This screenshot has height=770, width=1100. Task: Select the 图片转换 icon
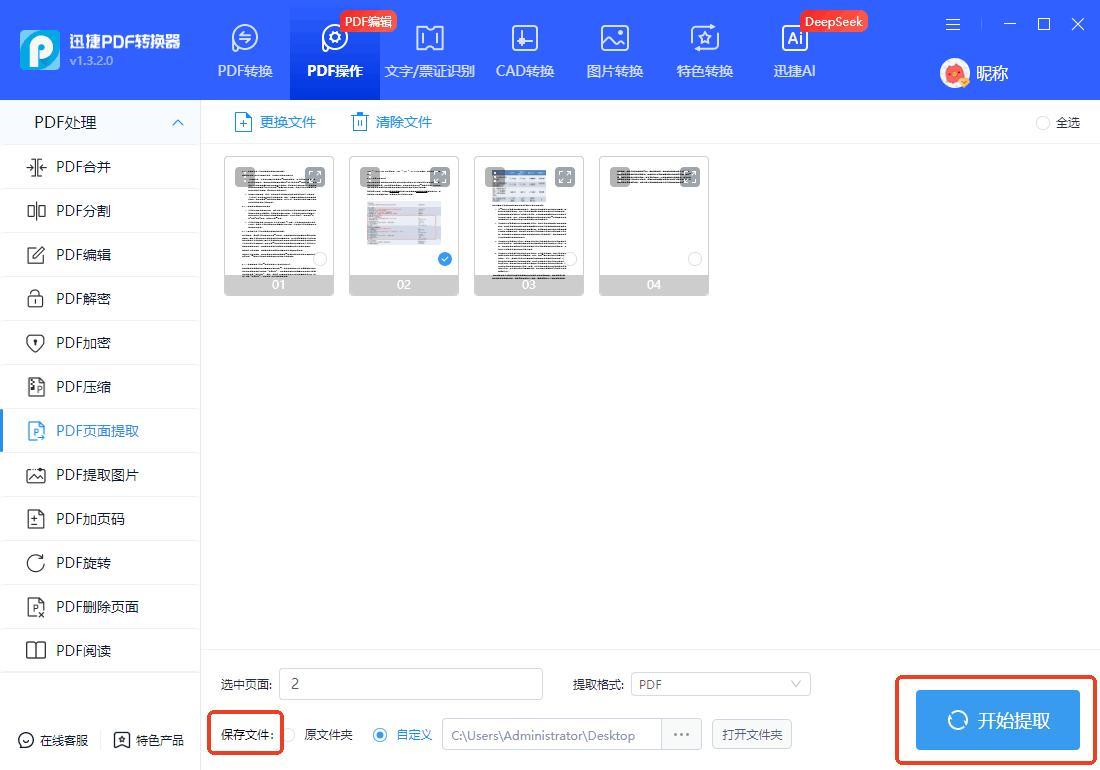(x=614, y=39)
